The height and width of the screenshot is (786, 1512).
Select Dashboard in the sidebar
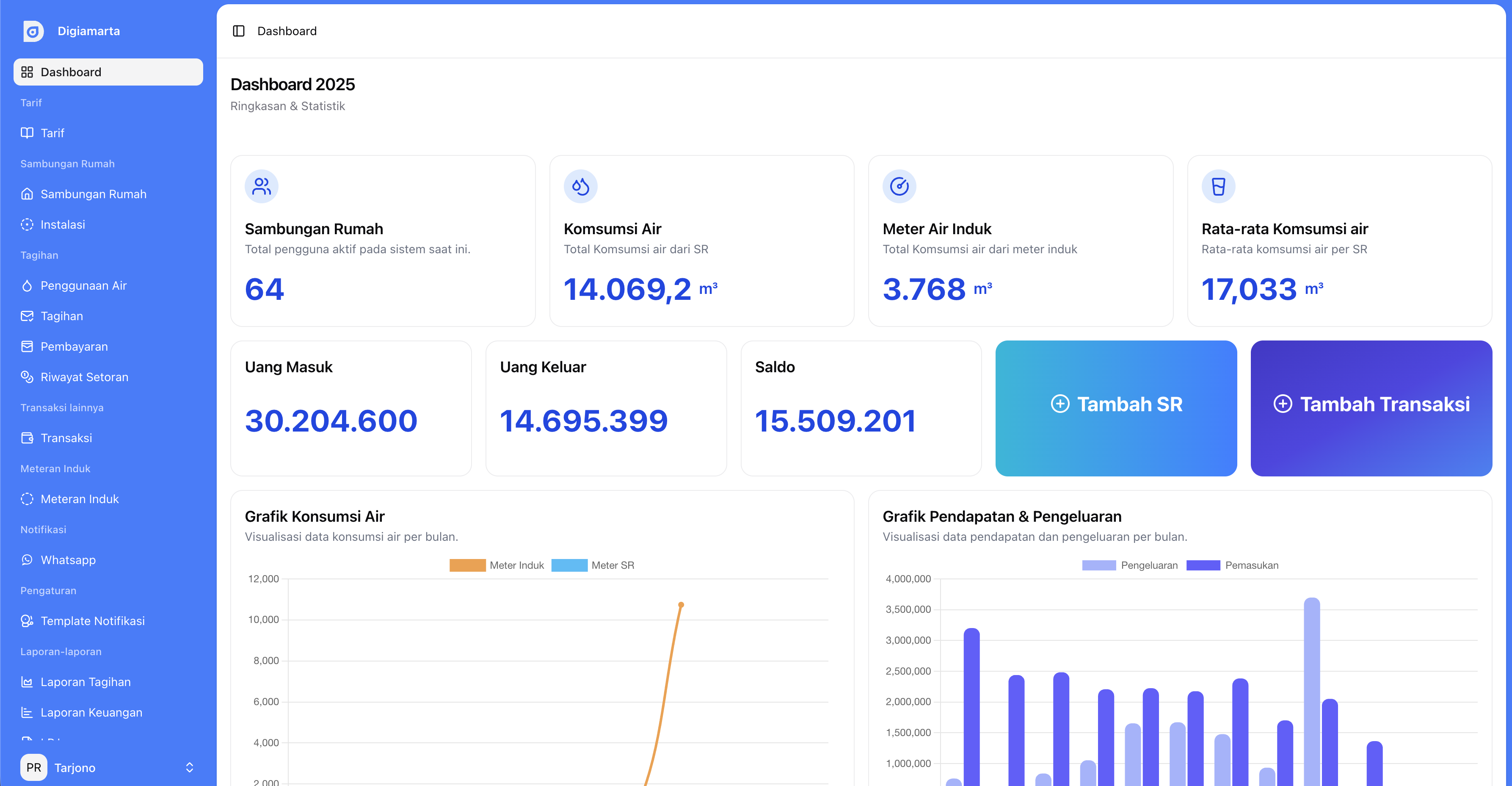[108, 72]
